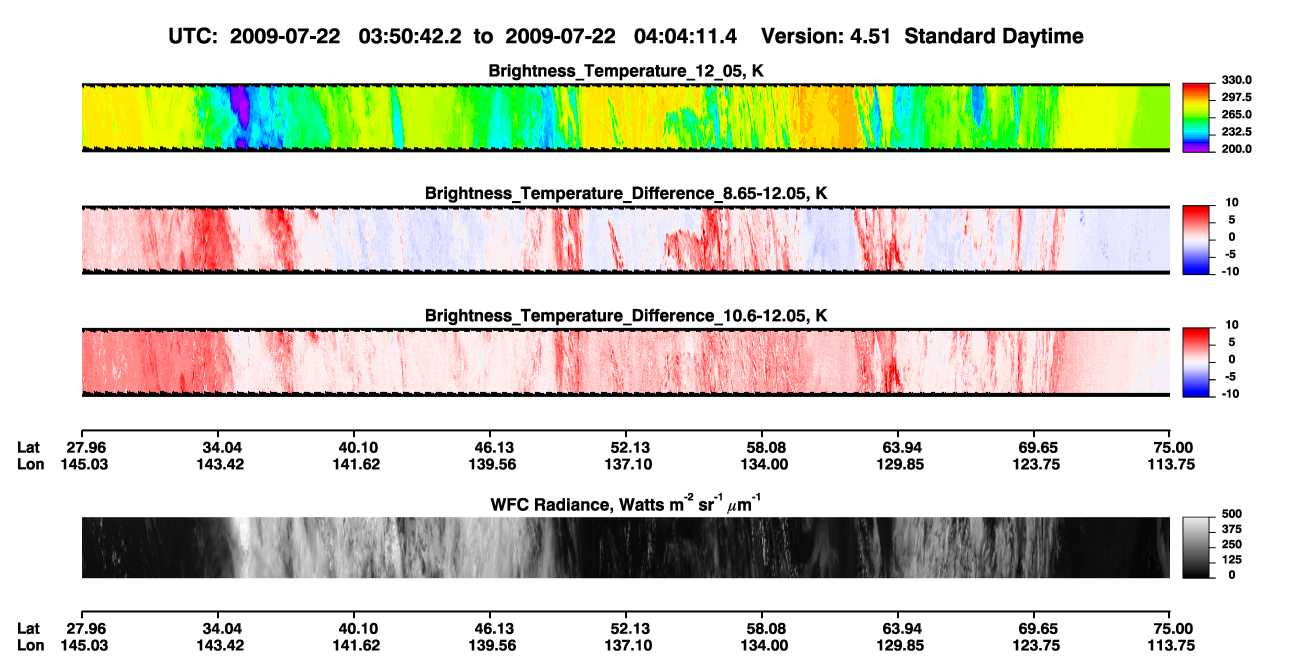Select the WFC Radiance grayscale image strip
Image resolution: width=1300 pixels, height=667 pixels.
[626, 548]
